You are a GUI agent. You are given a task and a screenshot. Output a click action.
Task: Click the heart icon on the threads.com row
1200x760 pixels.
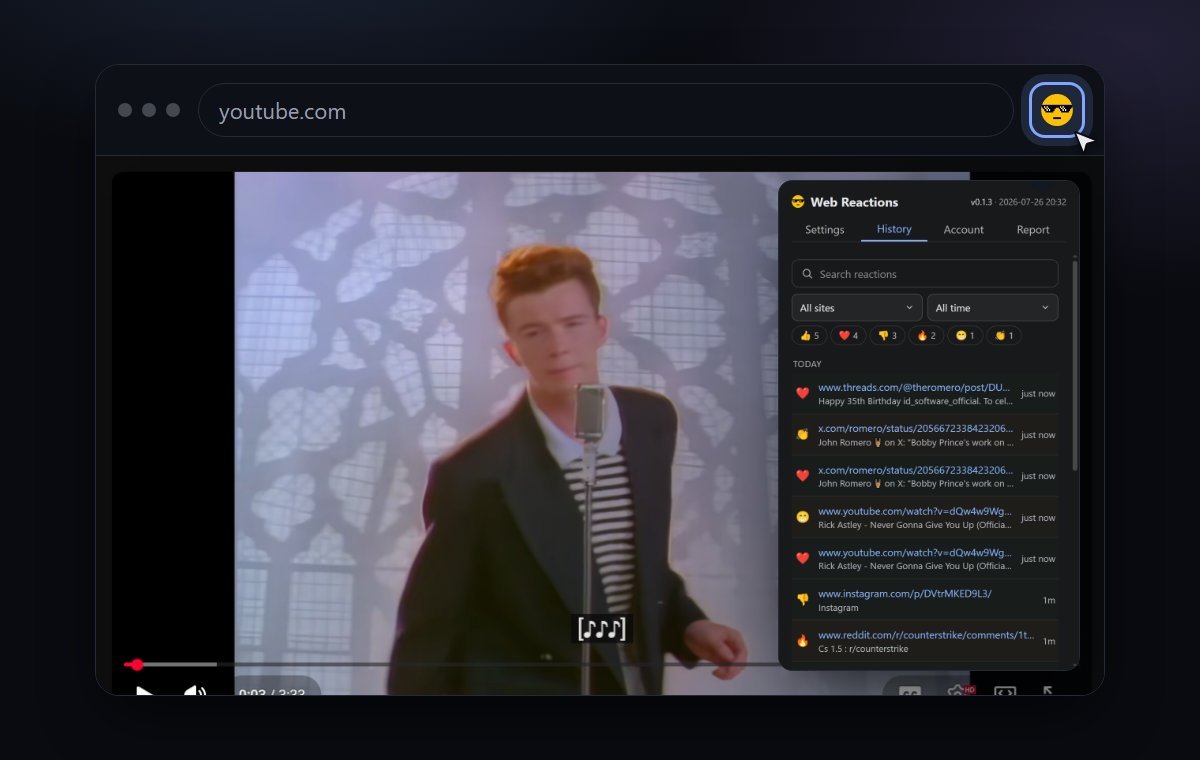coord(802,394)
